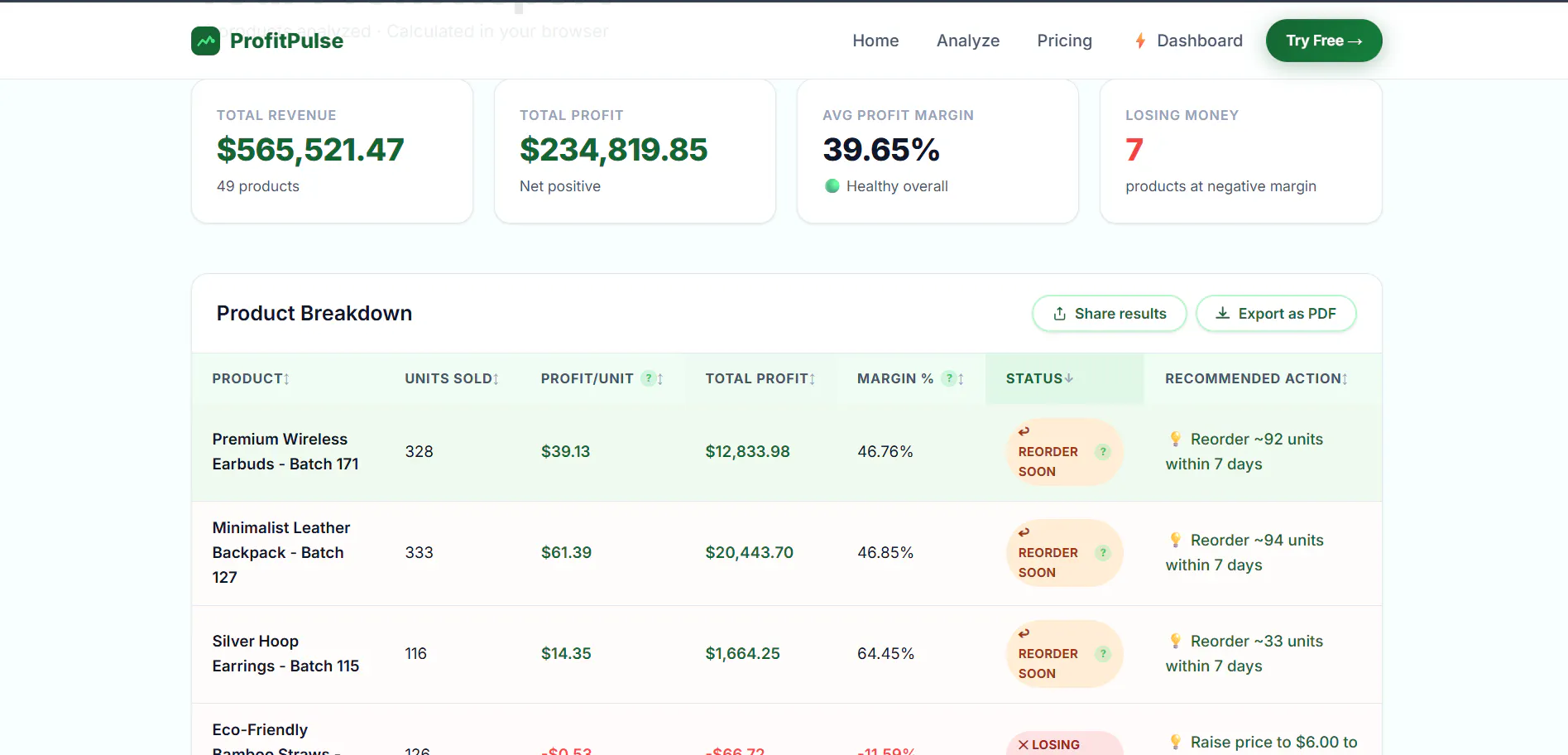Open the ProfitPulse brand name link

point(286,41)
